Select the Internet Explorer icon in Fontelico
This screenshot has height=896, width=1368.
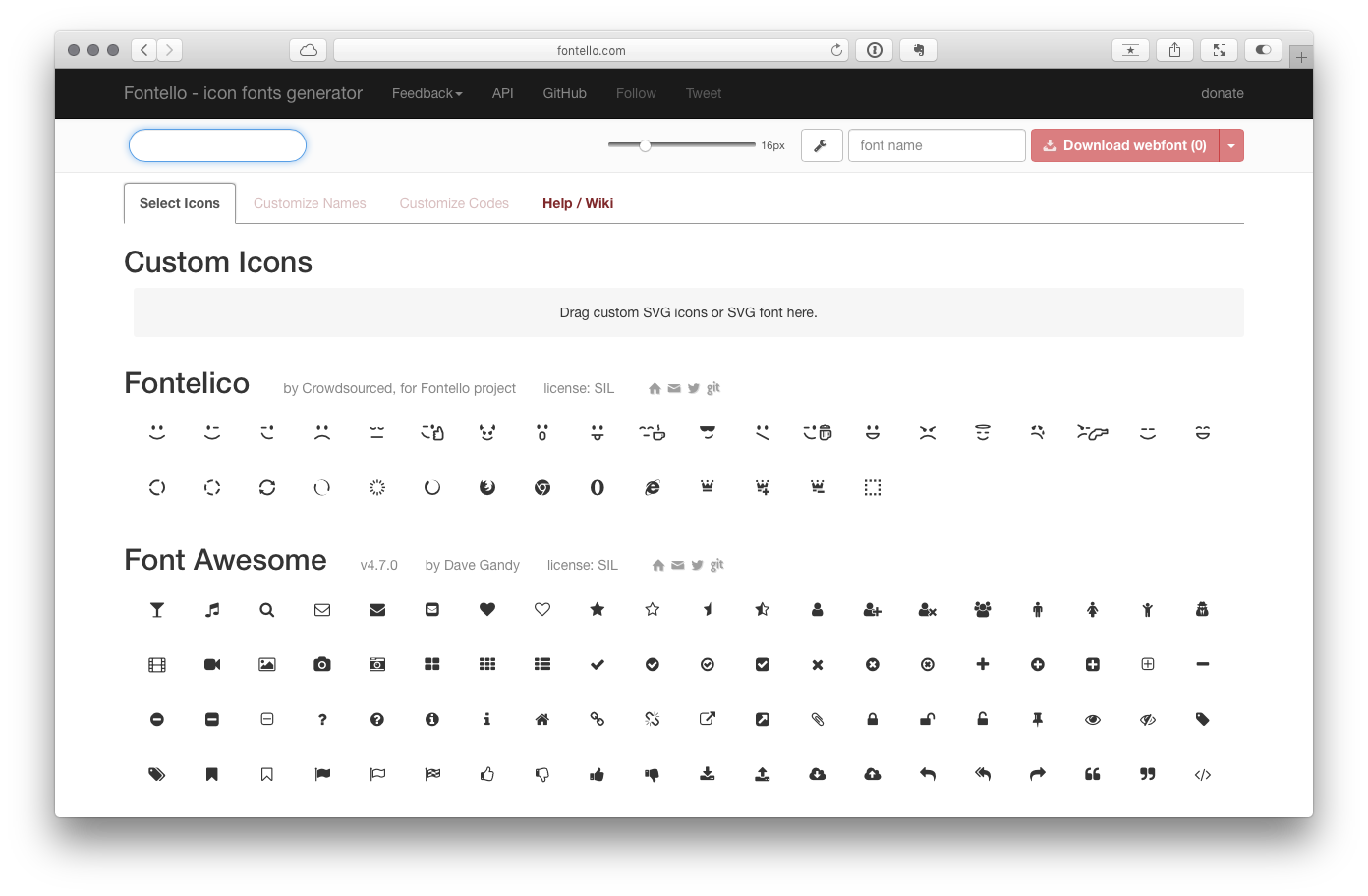click(x=653, y=488)
